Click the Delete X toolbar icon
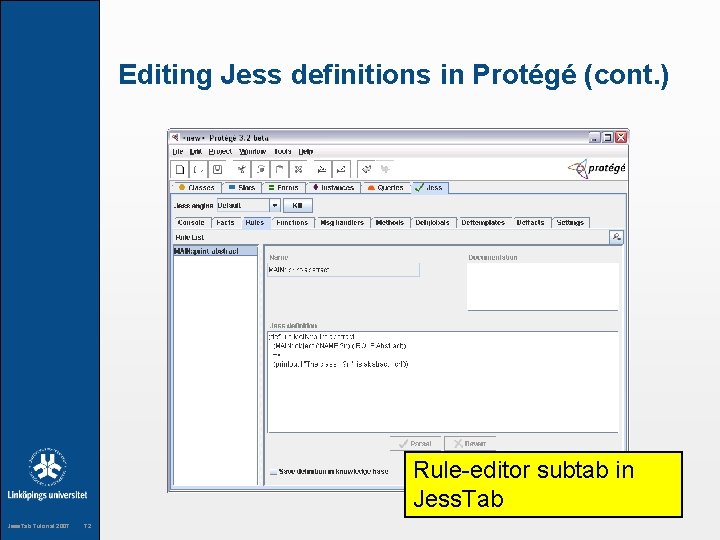Viewport: 720px width, 540px height. click(x=298, y=169)
